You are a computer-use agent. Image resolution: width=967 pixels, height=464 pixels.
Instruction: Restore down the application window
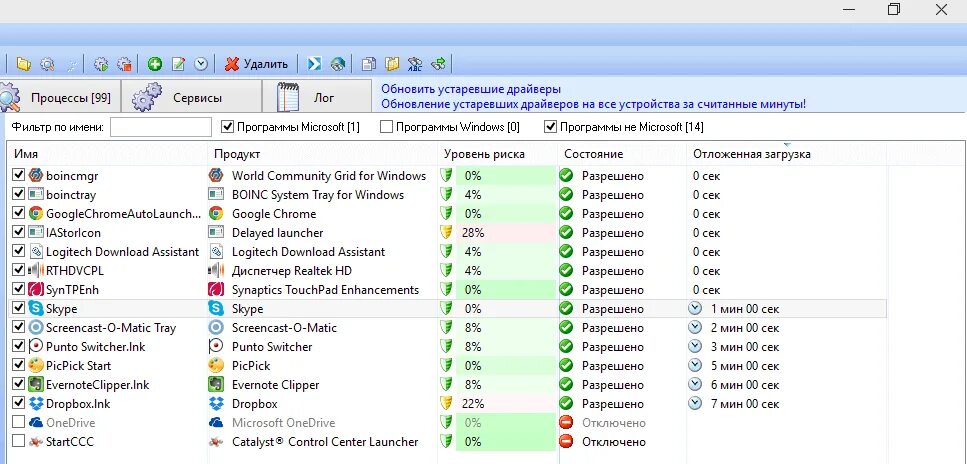pyautogui.click(x=894, y=9)
